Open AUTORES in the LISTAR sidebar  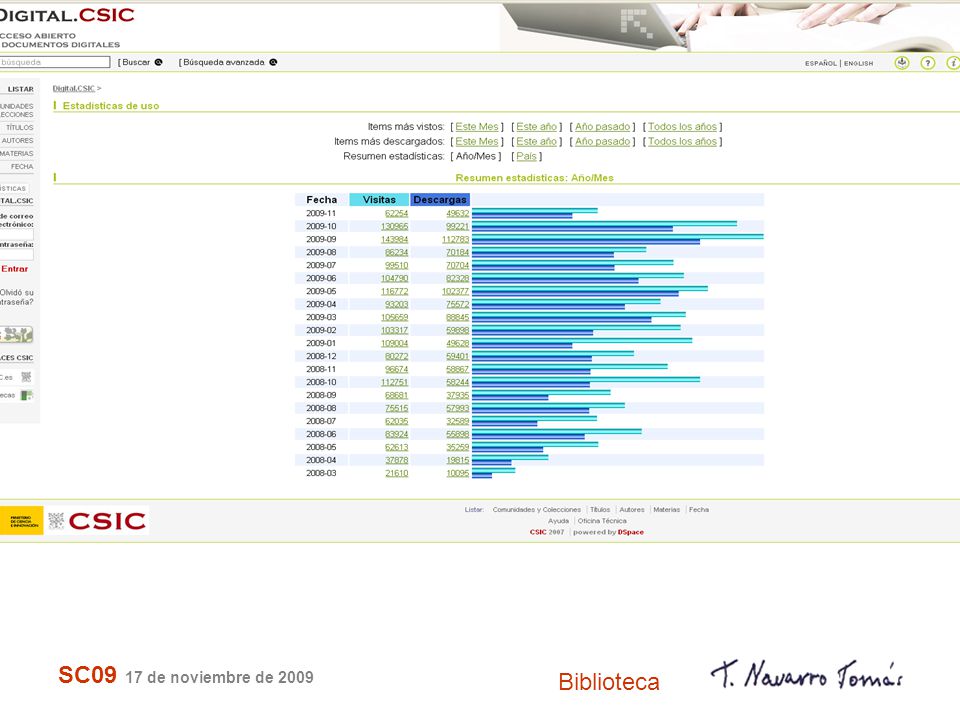[17, 140]
